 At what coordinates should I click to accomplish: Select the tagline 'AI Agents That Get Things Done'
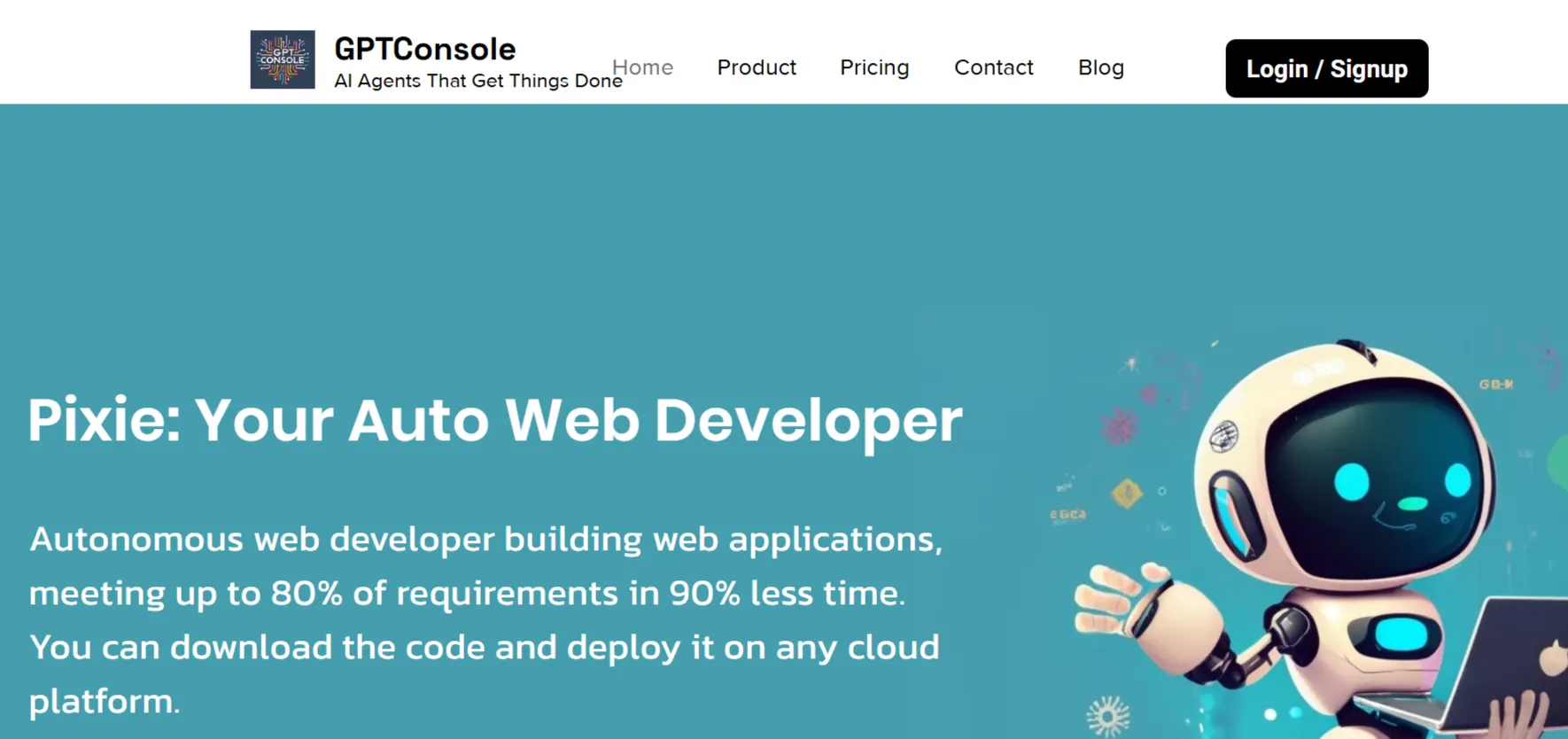478,81
